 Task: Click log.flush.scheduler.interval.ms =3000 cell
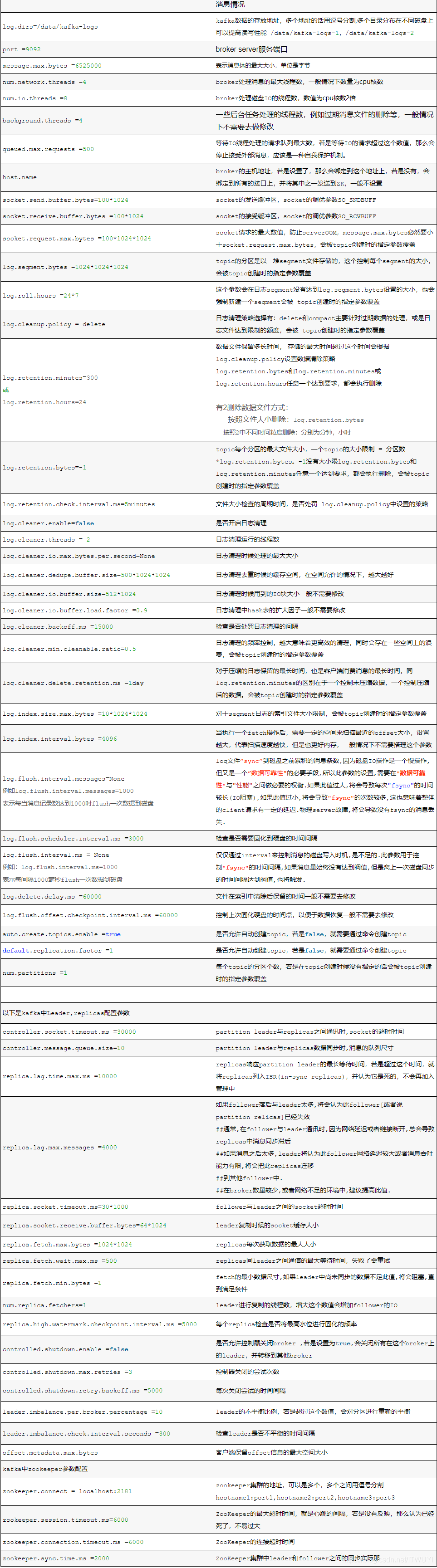tap(107, 839)
